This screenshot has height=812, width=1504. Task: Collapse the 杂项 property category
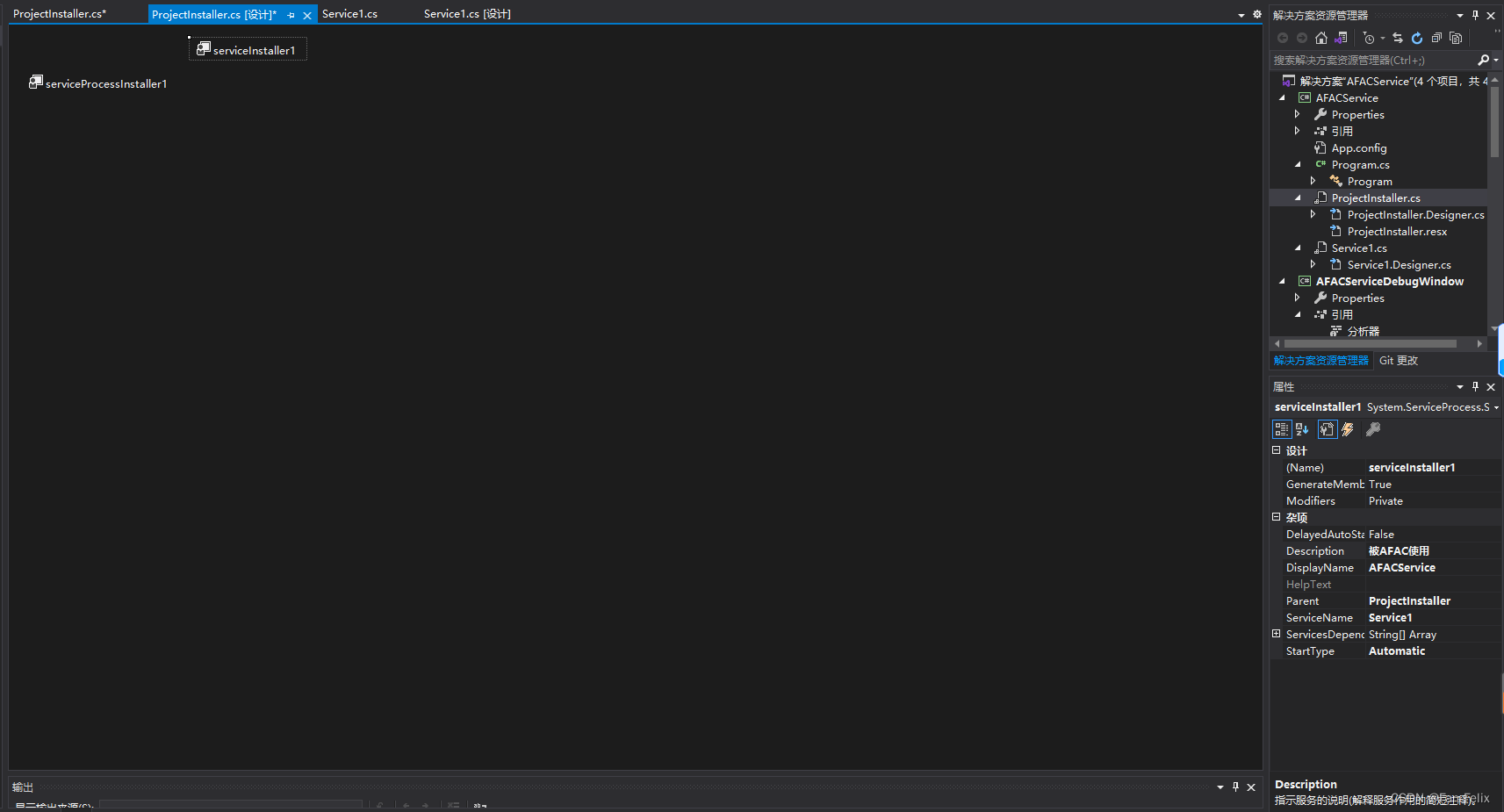[x=1277, y=517]
